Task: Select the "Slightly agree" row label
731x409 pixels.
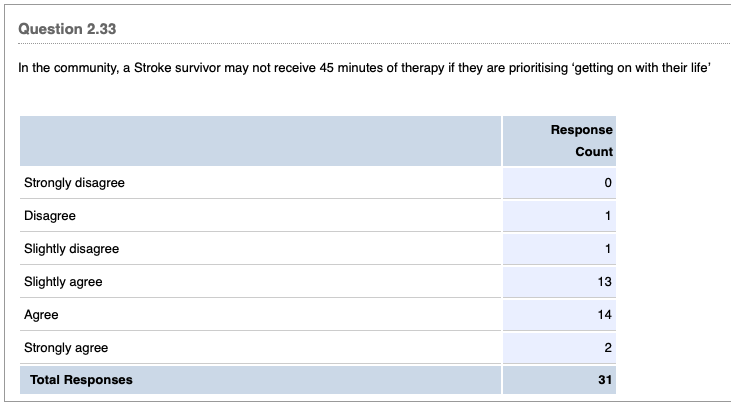Action: coord(63,282)
